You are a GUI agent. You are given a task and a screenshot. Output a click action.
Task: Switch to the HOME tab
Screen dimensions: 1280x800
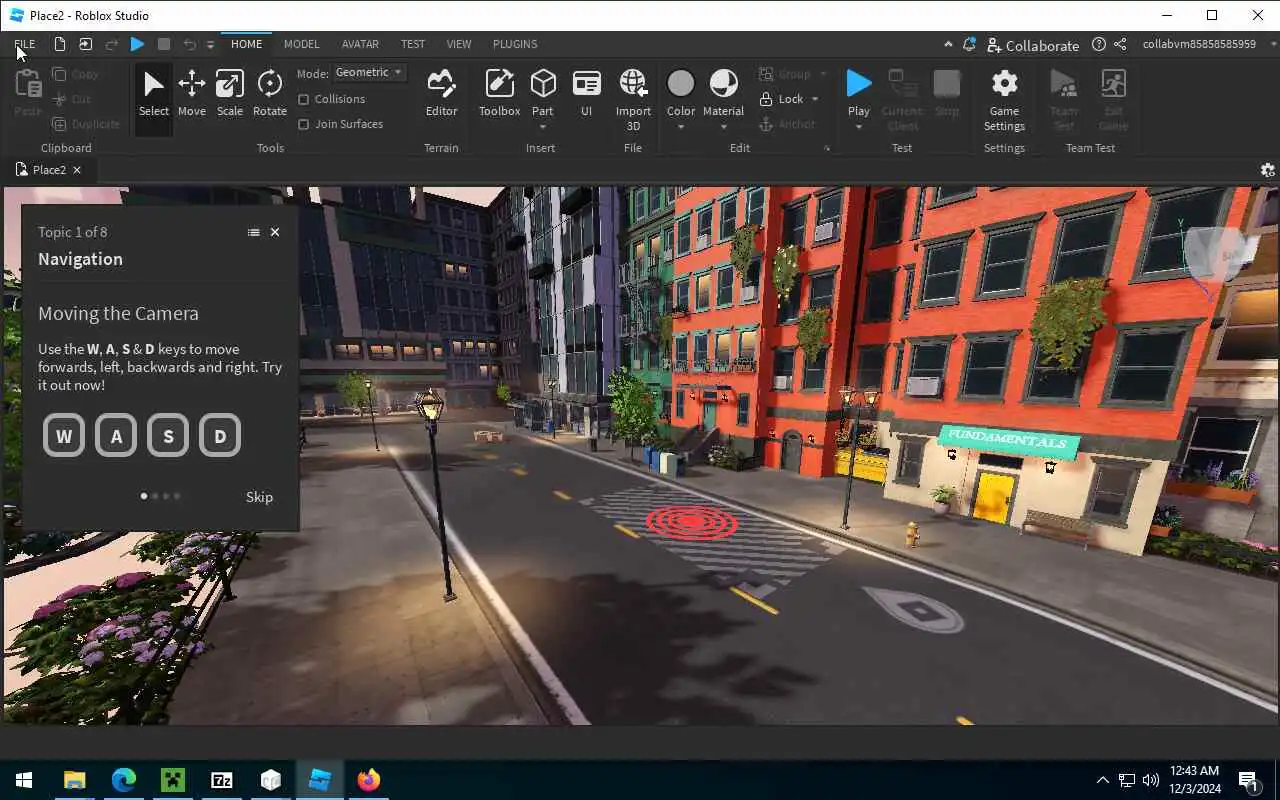246,44
